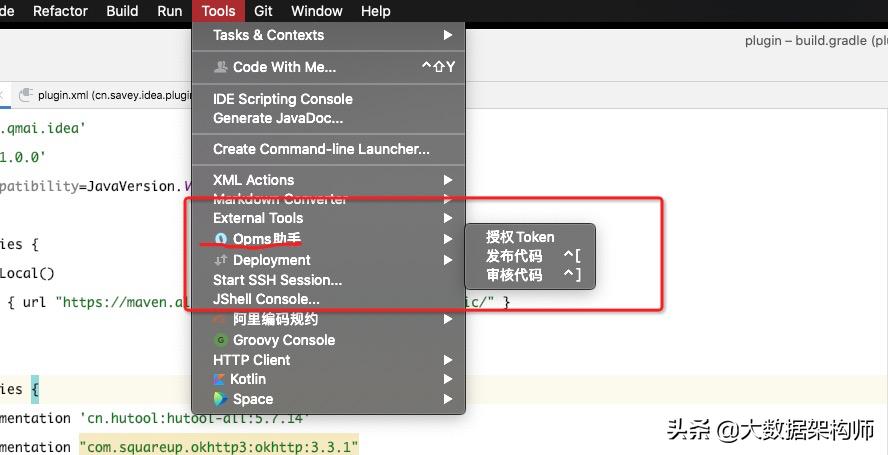Open the Git menu in menu bar
Image resolution: width=888 pixels, height=455 pixels.
coord(263,11)
